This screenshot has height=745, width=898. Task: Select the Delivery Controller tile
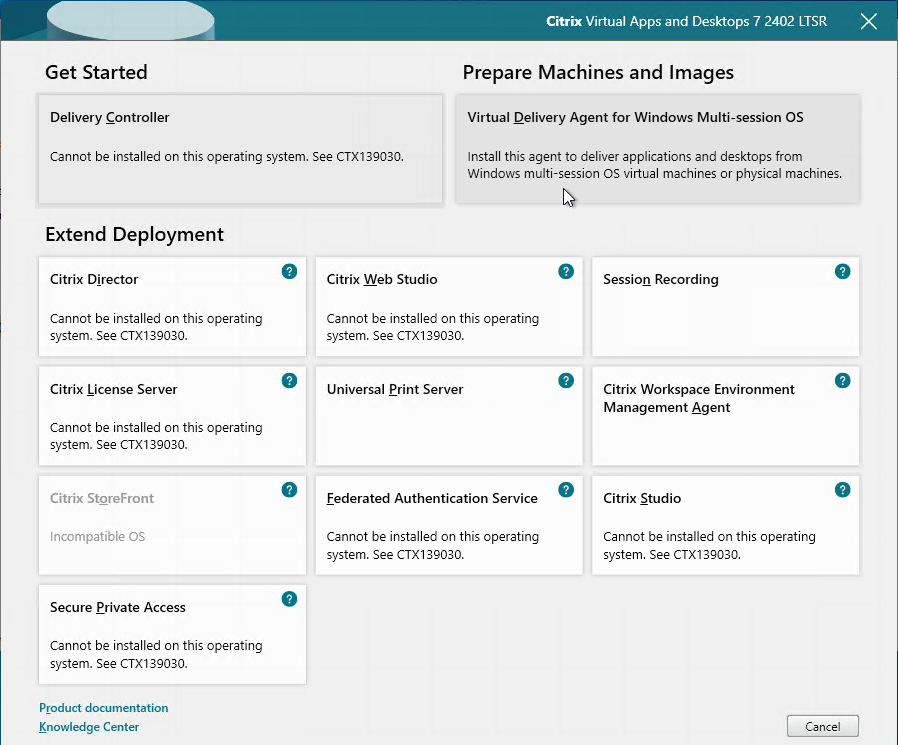pos(241,149)
